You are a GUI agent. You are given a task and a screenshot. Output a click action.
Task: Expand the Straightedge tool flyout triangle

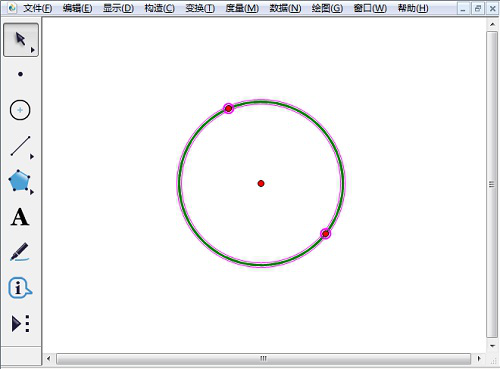(x=32, y=156)
